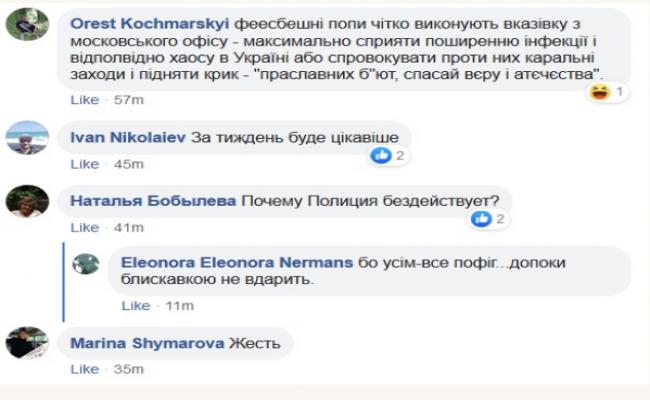
Task: Go to Eleonora Eleonora Nermans' profile
Action: (236, 262)
